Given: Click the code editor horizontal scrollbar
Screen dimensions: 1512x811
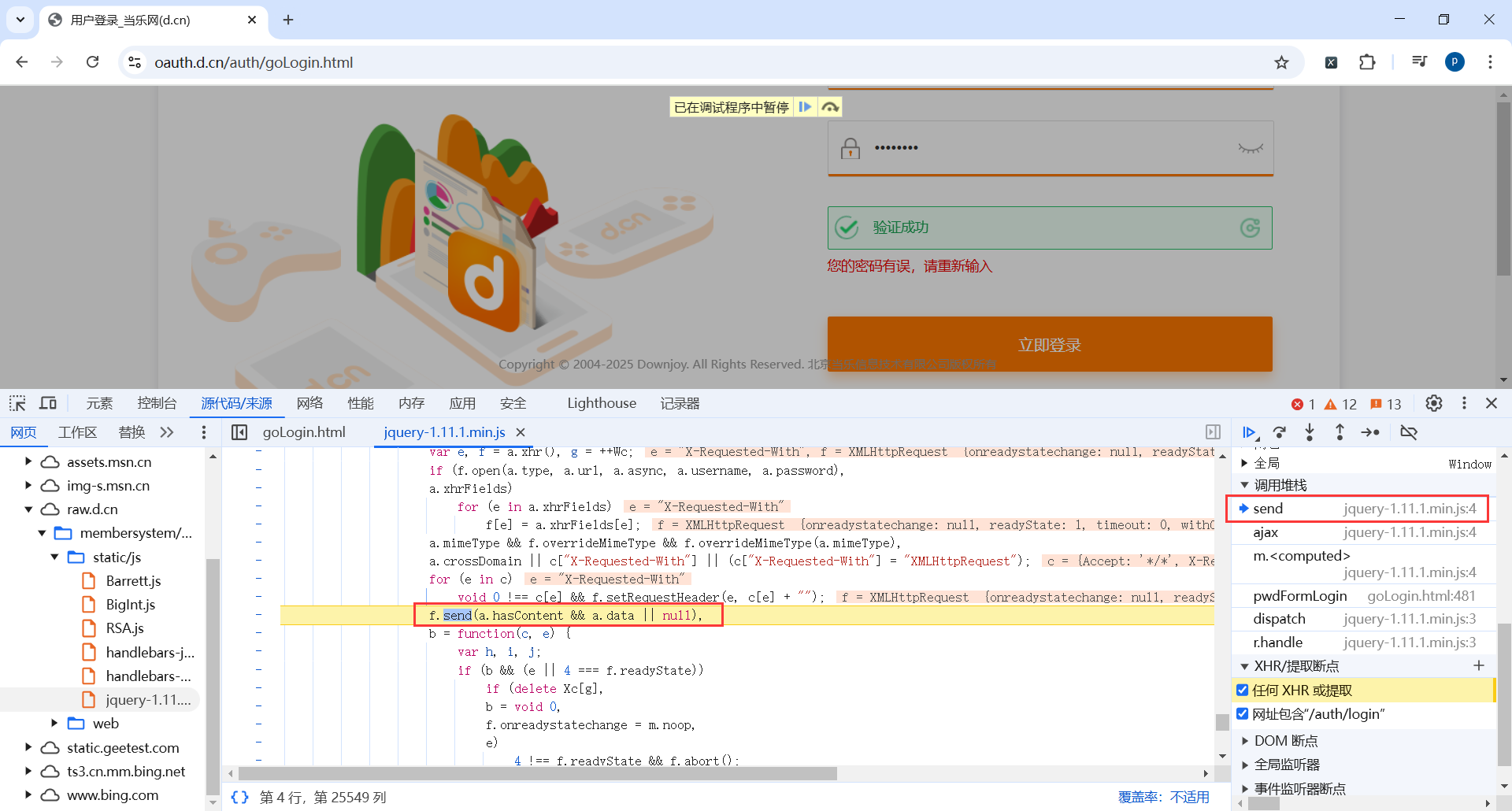Looking at the screenshot, I should [x=537, y=774].
